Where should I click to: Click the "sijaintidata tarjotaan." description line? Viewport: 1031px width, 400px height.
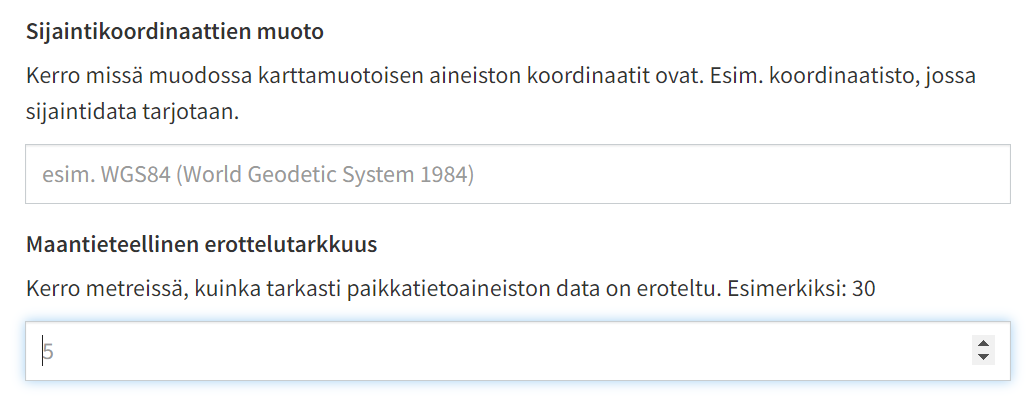click(x=133, y=111)
